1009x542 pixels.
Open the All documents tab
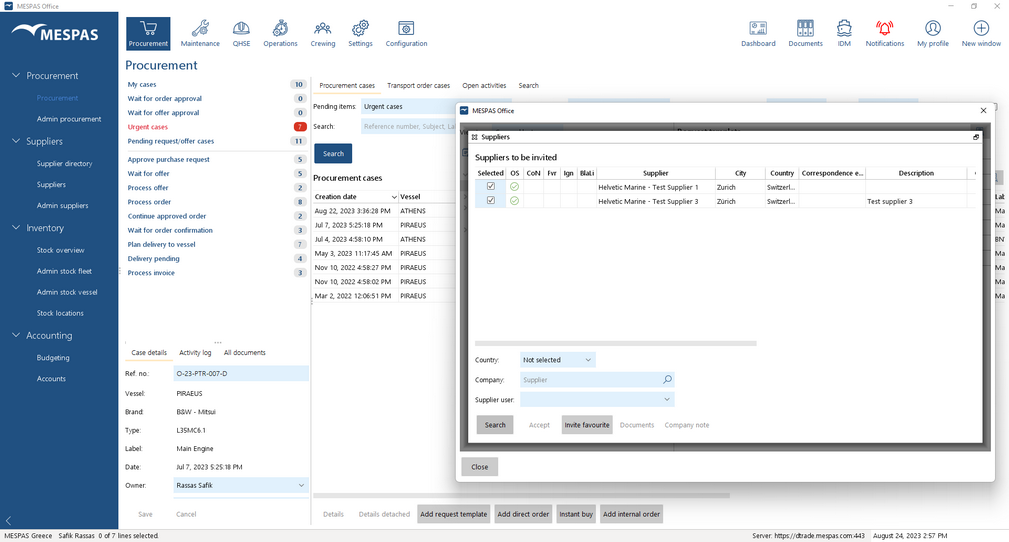click(x=245, y=353)
